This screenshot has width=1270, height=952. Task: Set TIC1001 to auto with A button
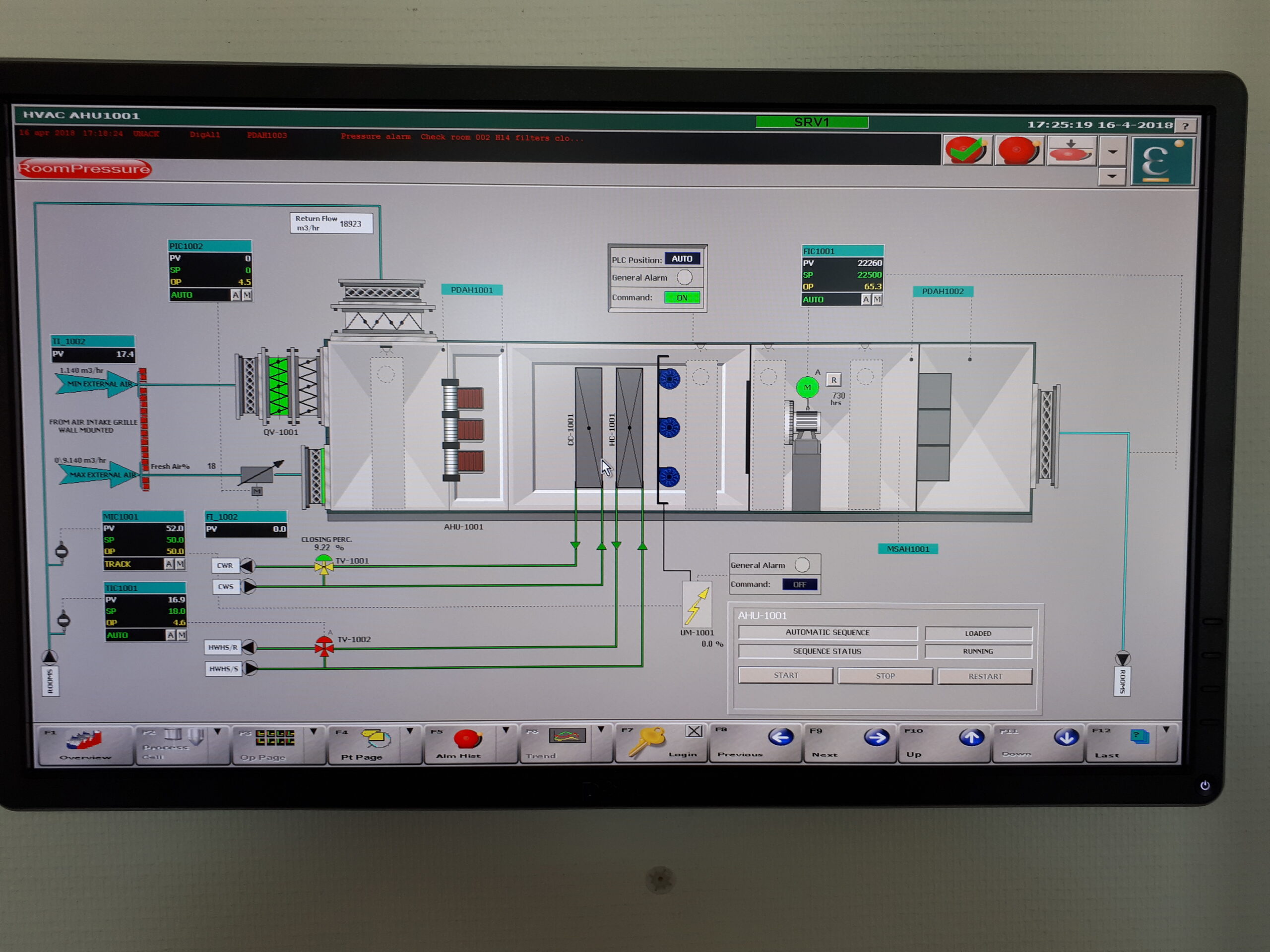[171, 635]
